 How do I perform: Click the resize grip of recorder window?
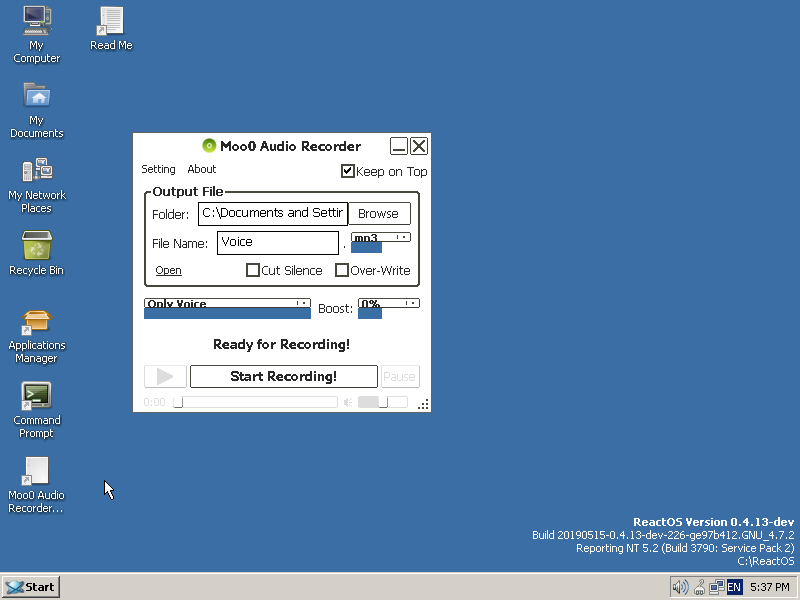pos(423,404)
